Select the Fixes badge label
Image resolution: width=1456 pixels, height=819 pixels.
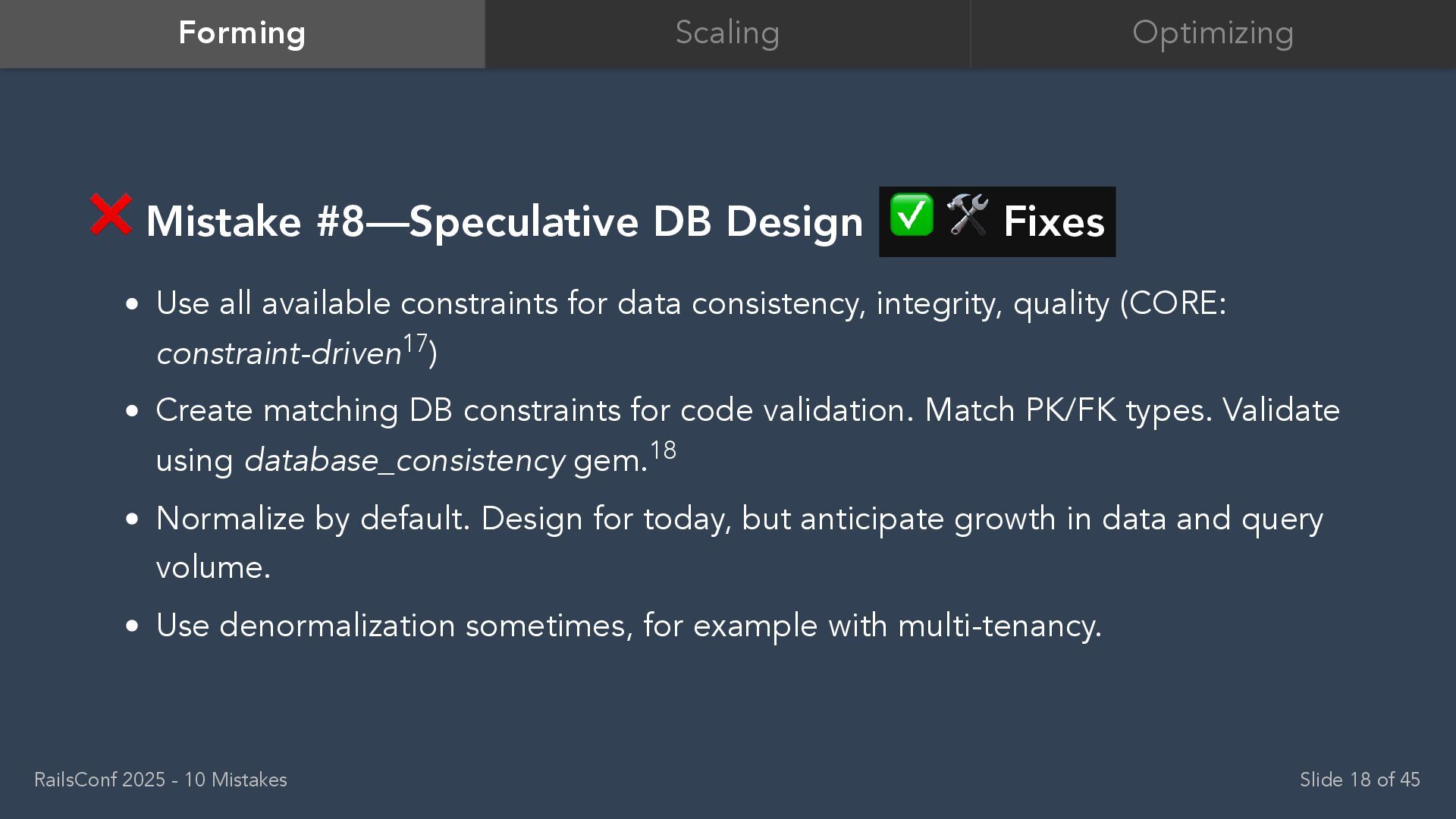pyautogui.click(x=1053, y=221)
